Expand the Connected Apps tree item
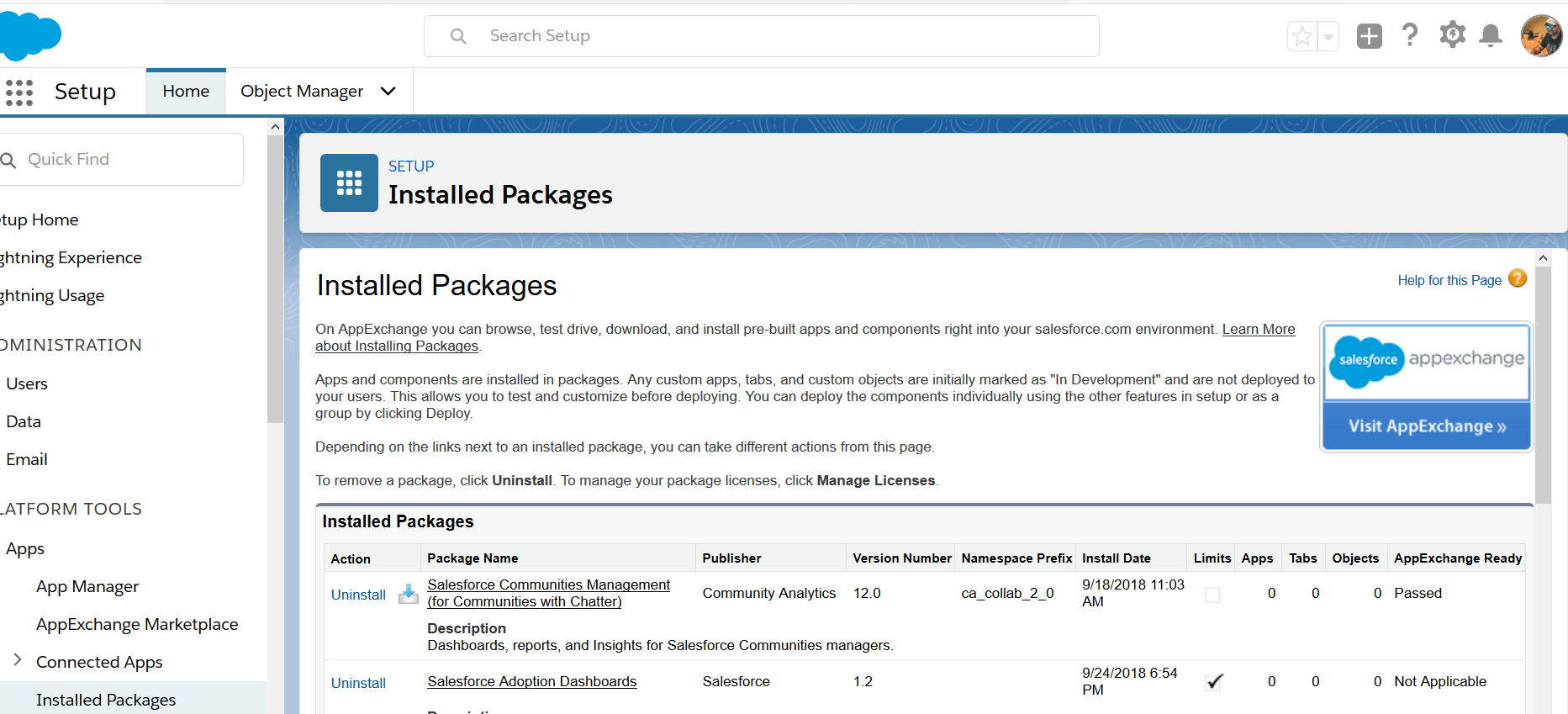The height and width of the screenshot is (714, 1568). click(x=18, y=660)
